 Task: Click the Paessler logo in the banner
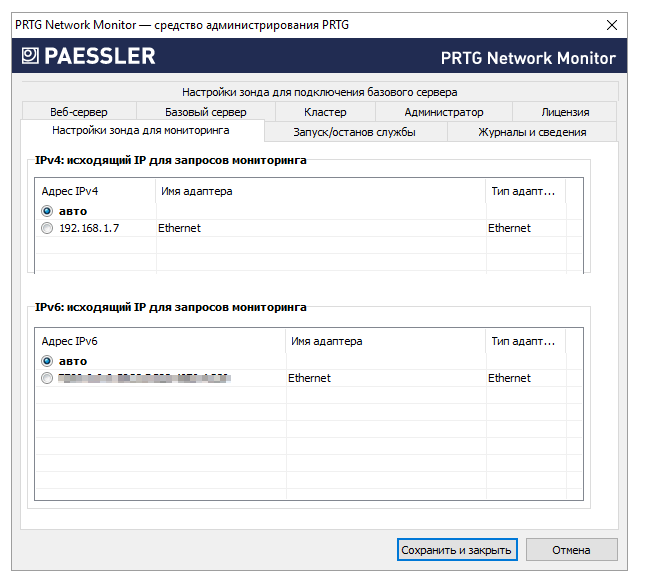[x=86, y=56]
